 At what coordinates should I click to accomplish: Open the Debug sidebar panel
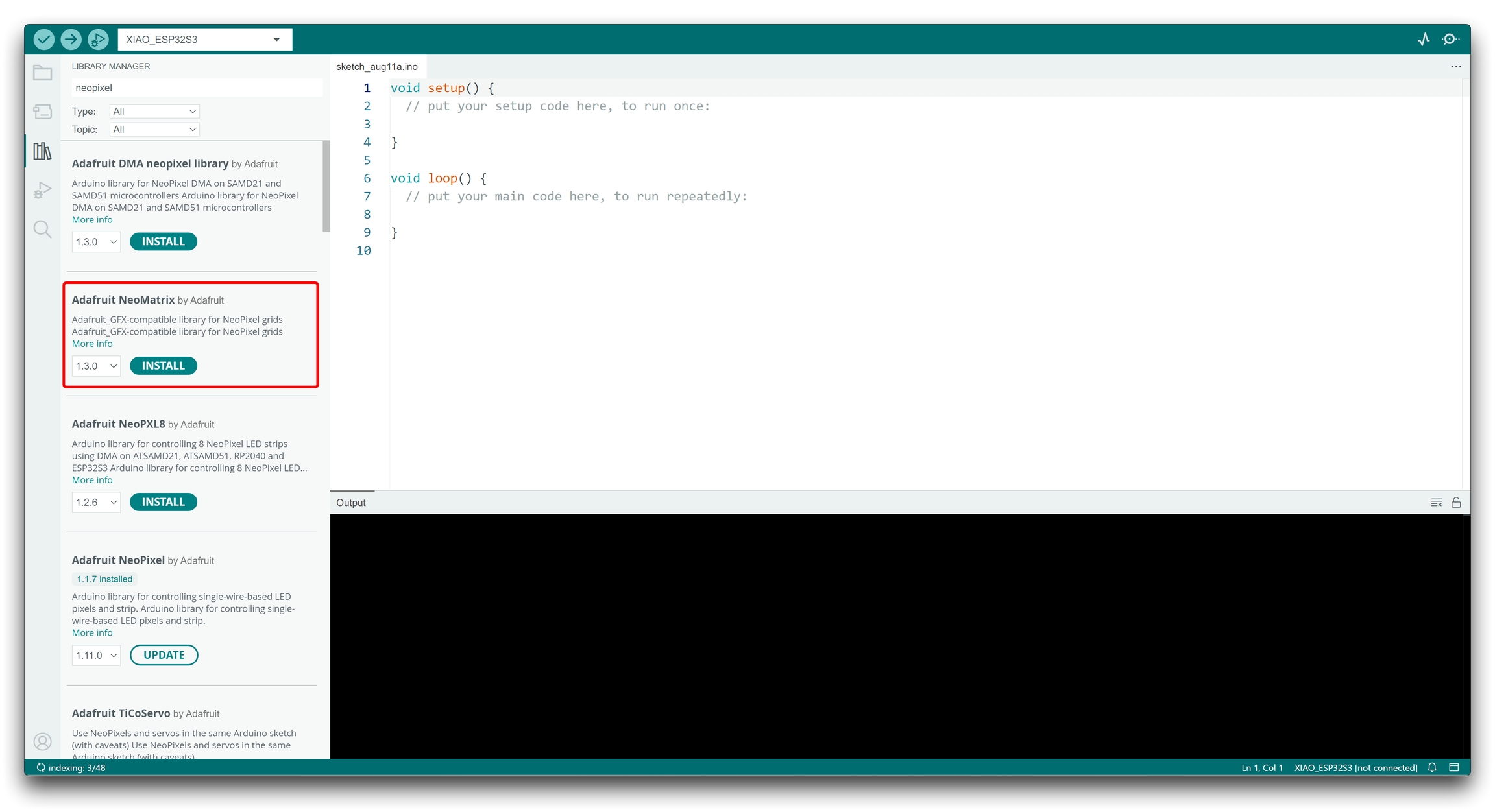[x=42, y=190]
